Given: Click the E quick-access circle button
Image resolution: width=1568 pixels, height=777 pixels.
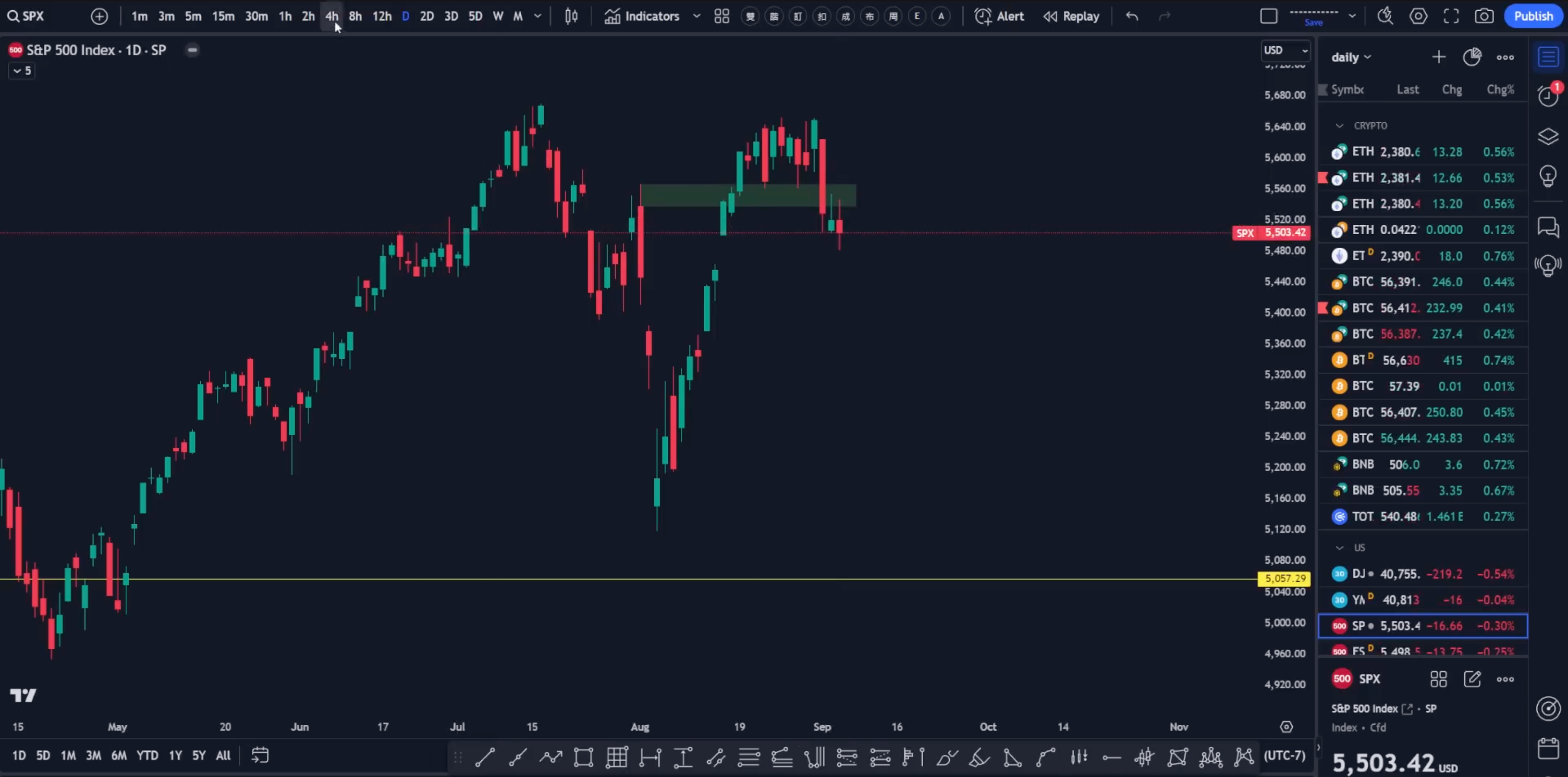Looking at the screenshot, I should point(917,16).
